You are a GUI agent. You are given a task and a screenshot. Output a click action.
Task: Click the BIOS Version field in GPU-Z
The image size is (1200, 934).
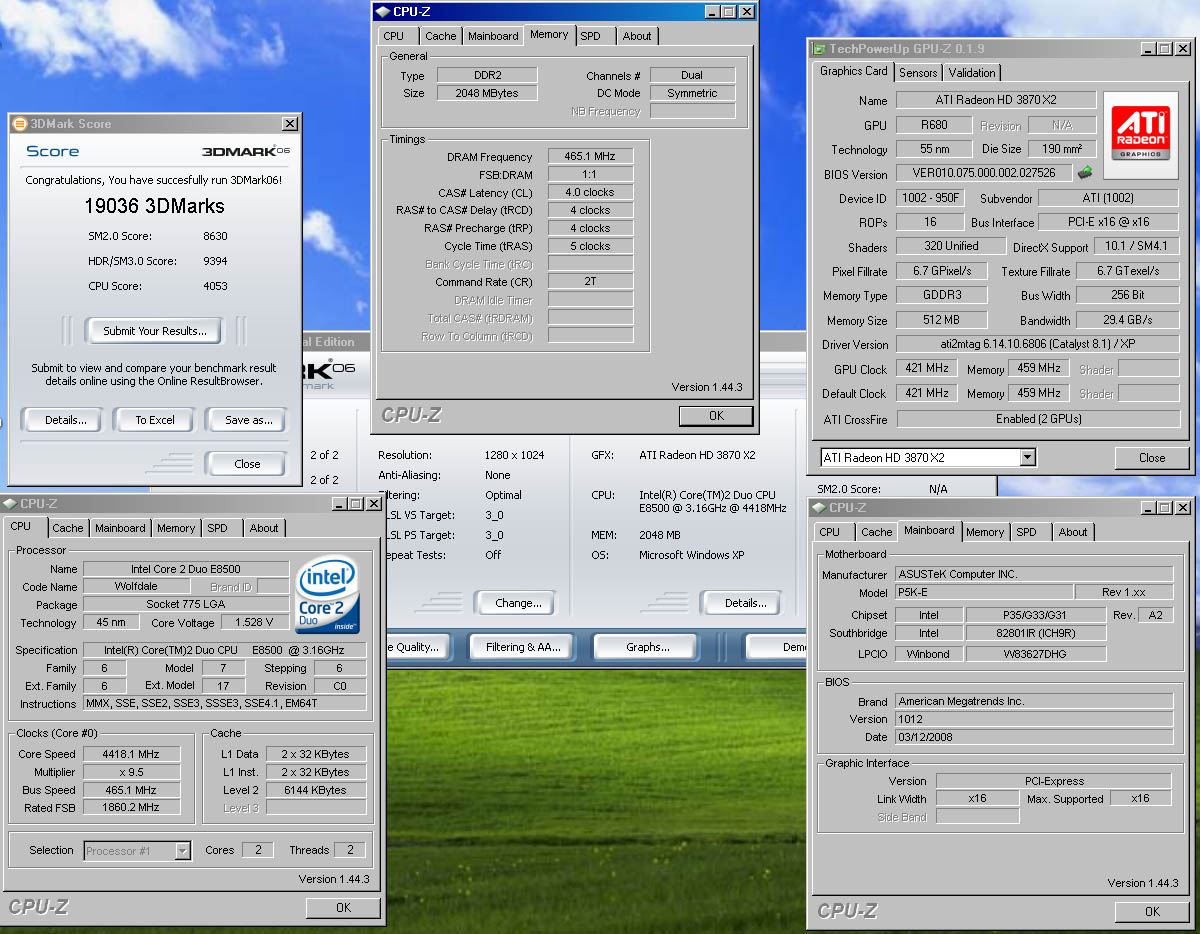984,174
